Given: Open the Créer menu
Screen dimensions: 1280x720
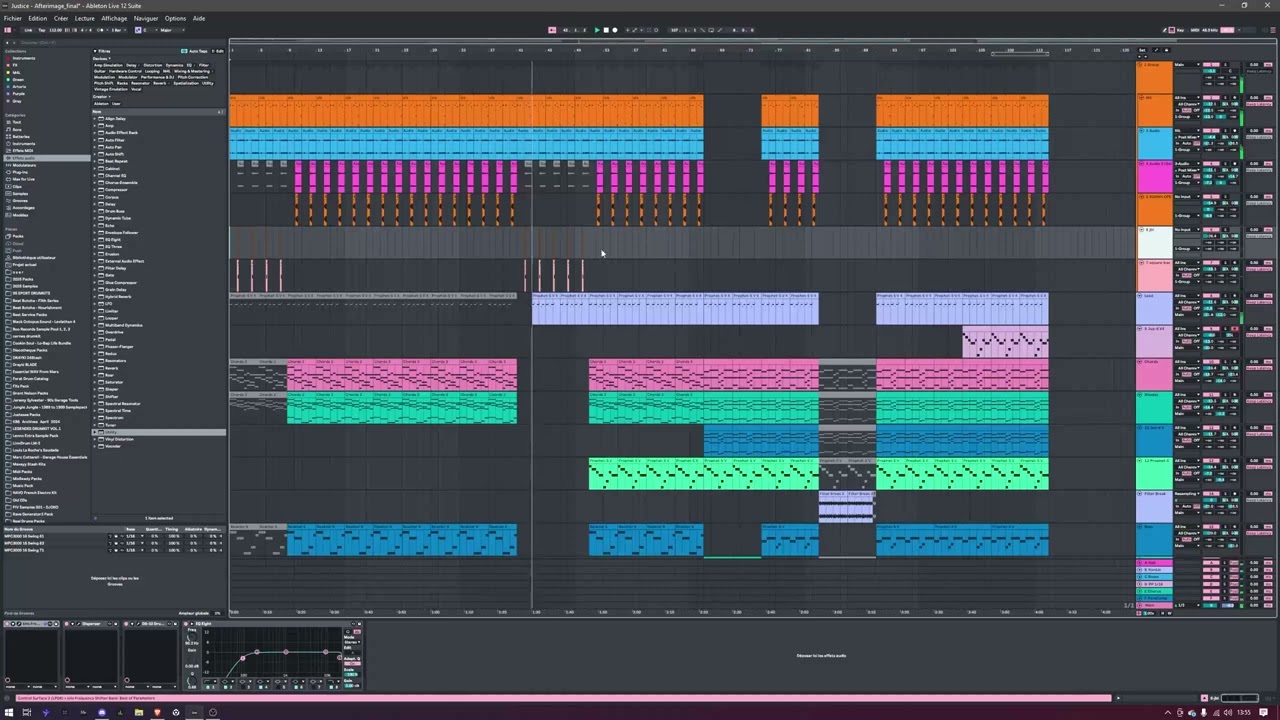Looking at the screenshot, I should (x=61, y=18).
